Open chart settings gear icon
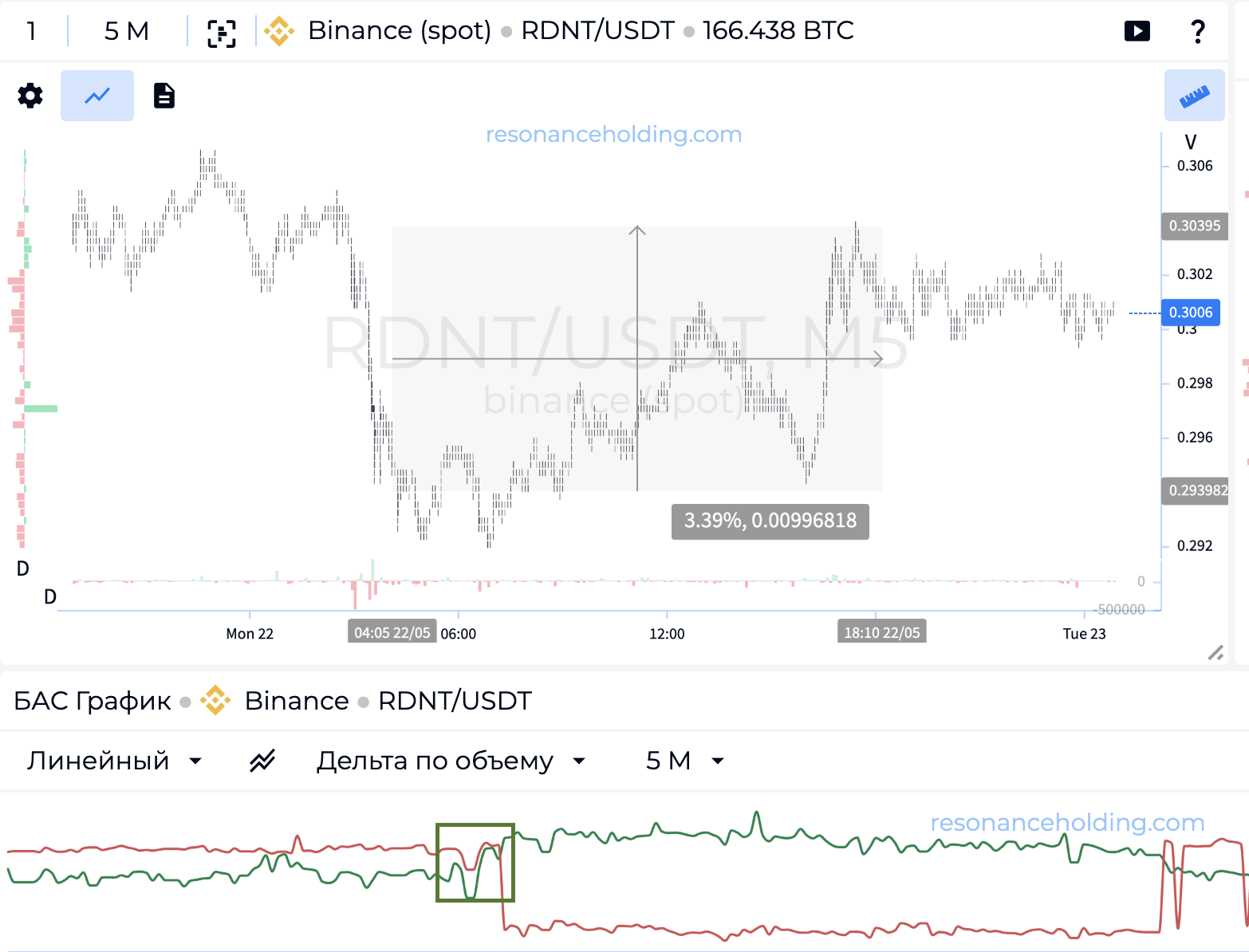1249x952 pixels. [x=30, y=96]
